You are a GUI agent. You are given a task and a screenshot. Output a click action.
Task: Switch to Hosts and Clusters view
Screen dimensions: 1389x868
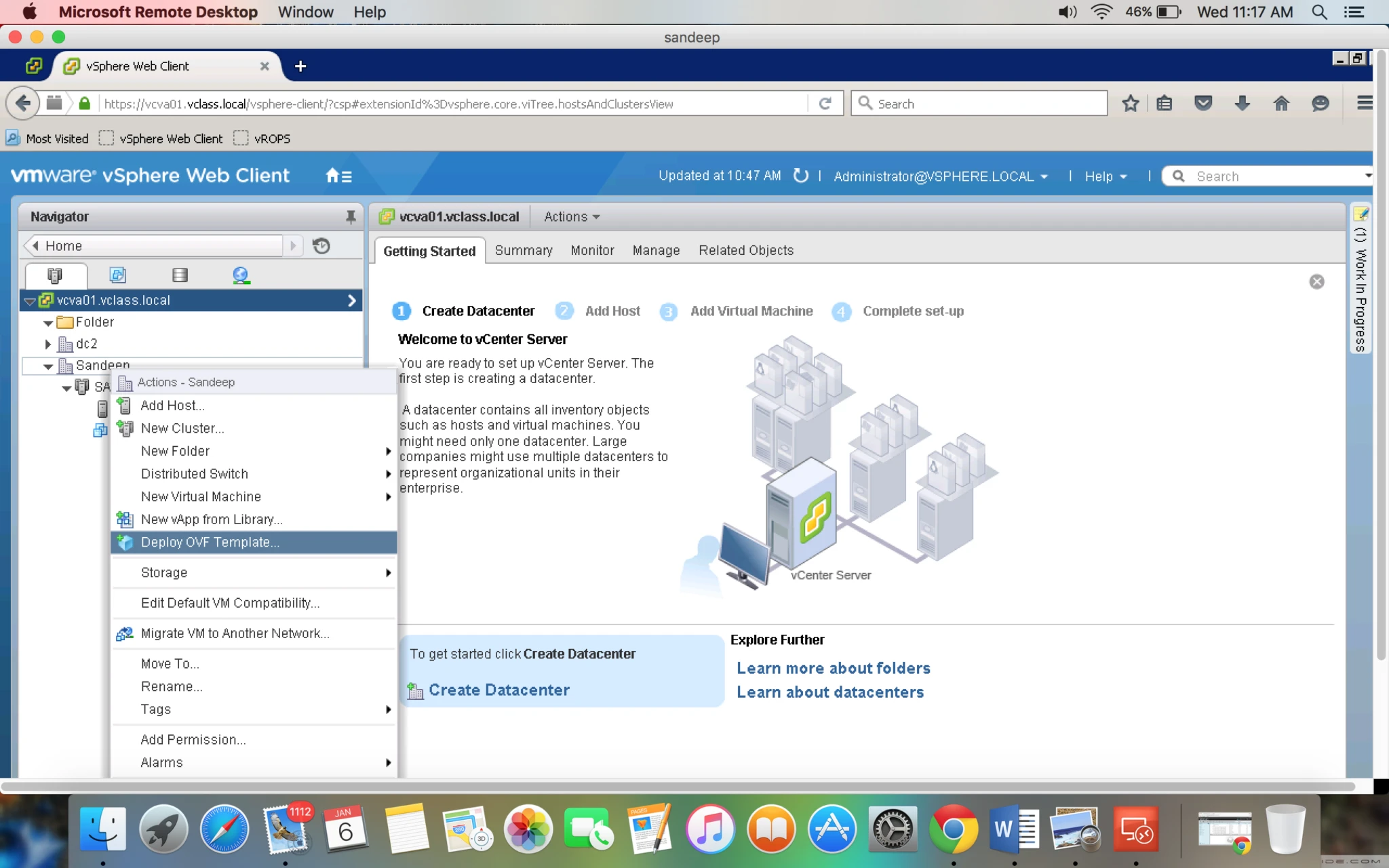(55, 275)
